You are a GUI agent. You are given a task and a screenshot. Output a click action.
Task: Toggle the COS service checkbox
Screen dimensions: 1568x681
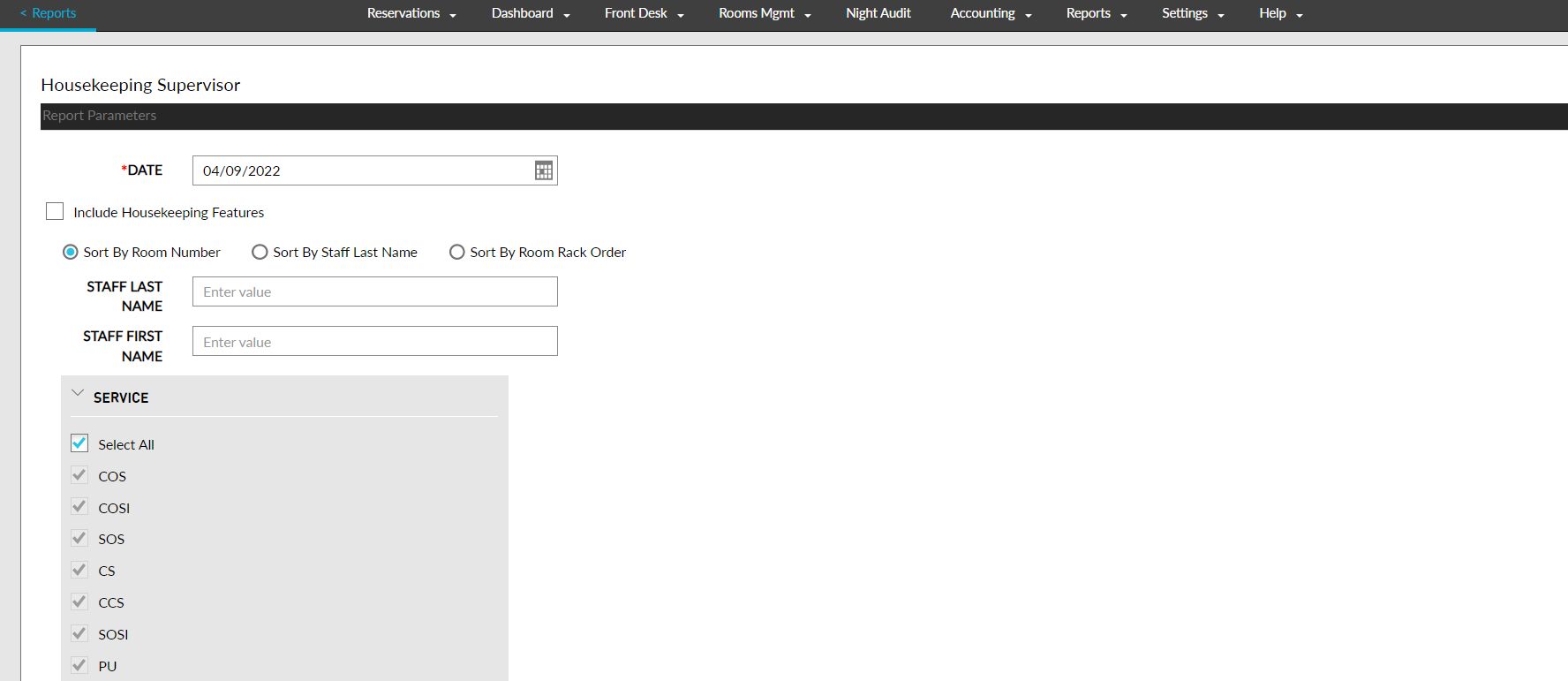tap(79, 475)
